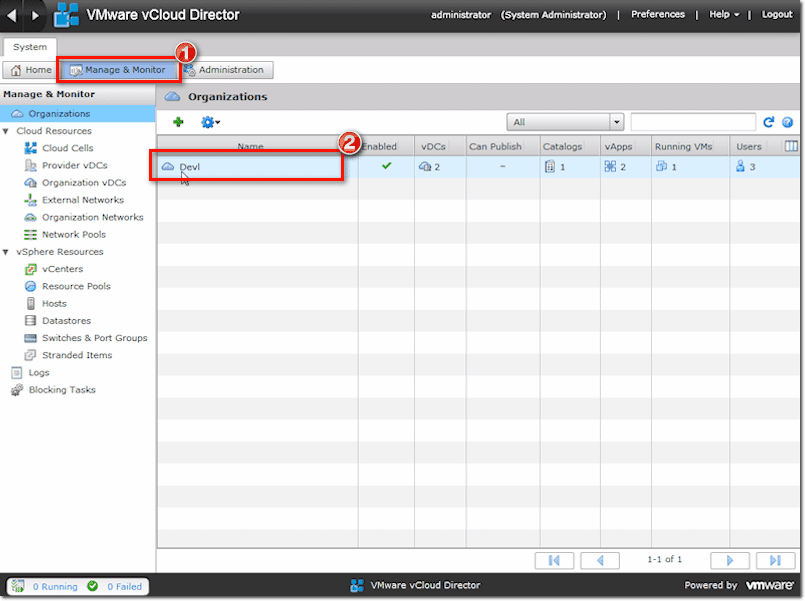
Task: Open the gear actions menu
Action: coord(210,122)
